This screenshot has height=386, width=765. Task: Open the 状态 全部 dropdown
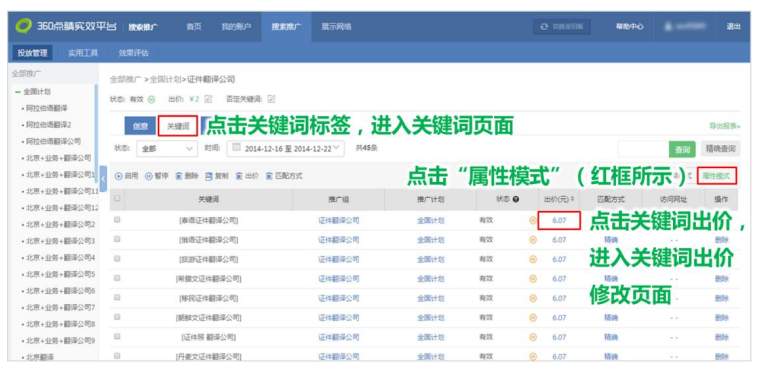167,149
